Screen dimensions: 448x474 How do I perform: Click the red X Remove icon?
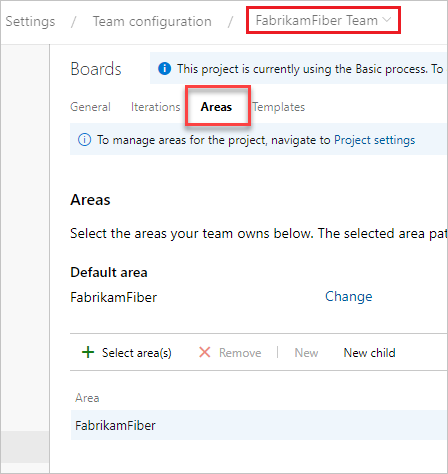[x=205, y=352]
